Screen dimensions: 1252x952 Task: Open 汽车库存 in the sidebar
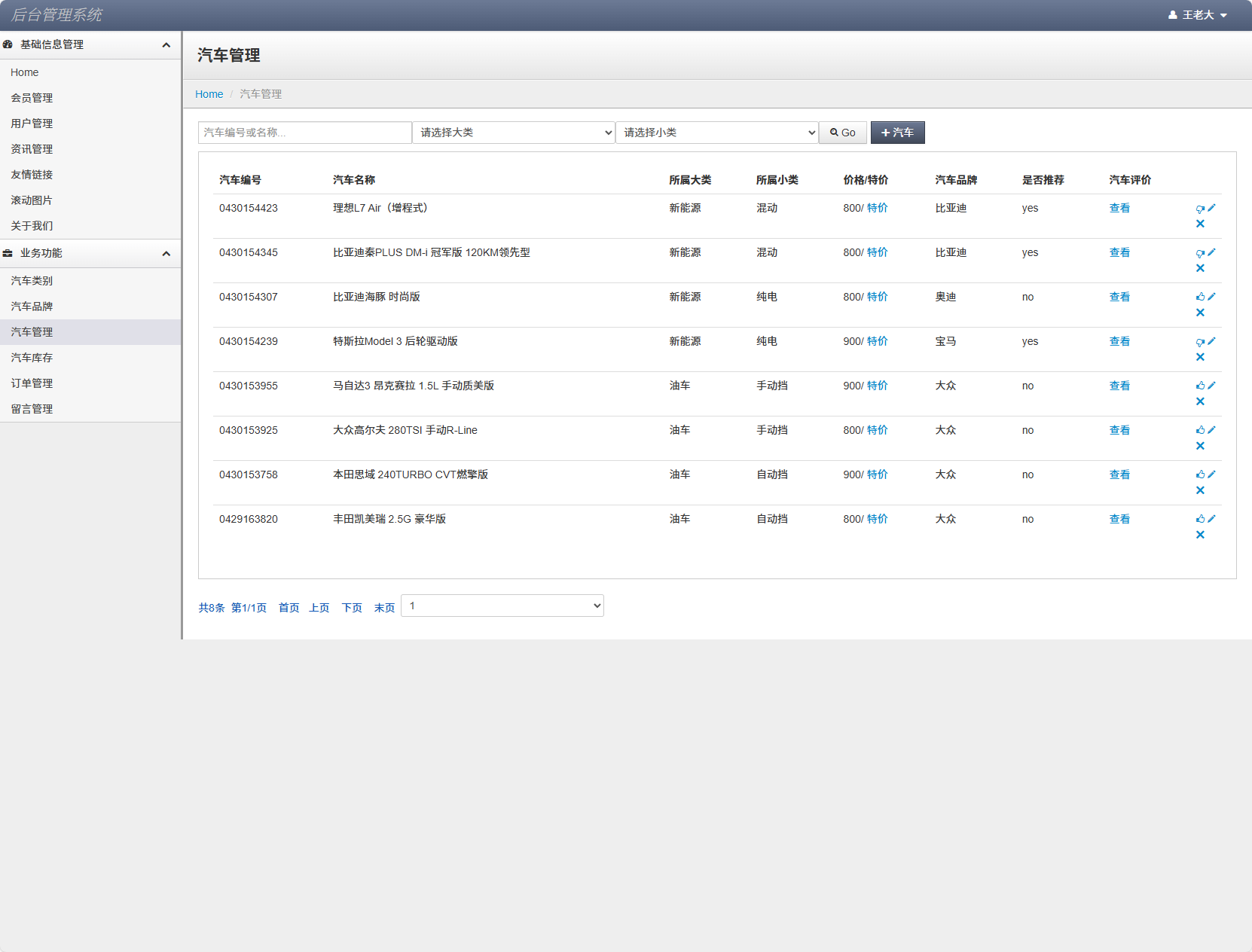(x=32, y=358)
